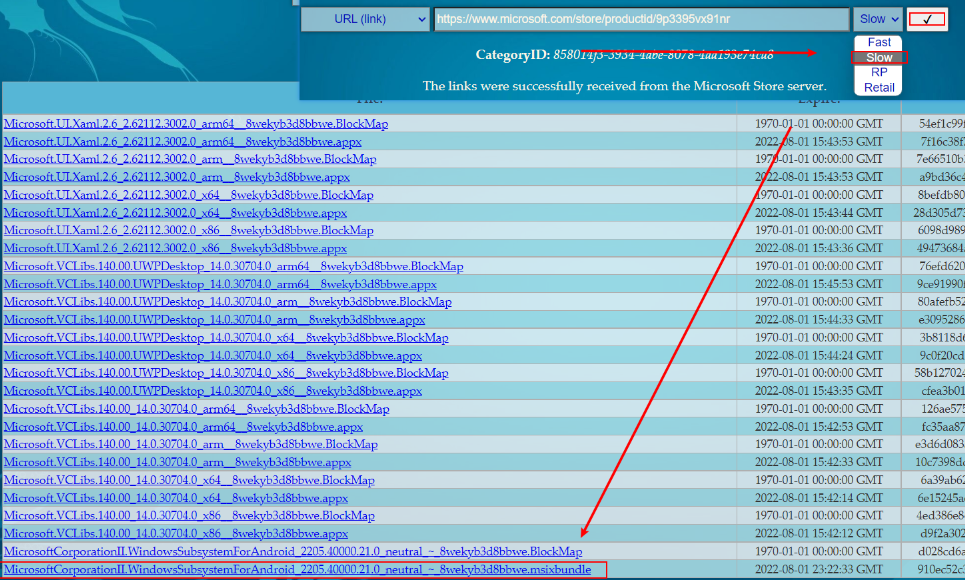Select expiry '2022-08-01 15:42:14 GMT'
Viewport: 965px width, 580px height.
tap(819, 498)
